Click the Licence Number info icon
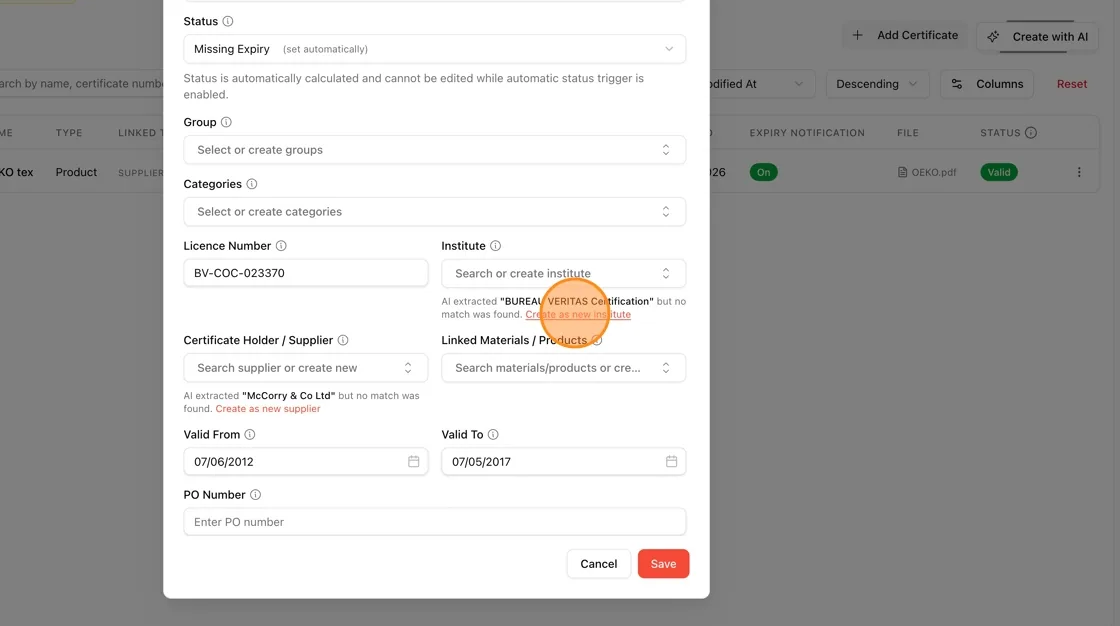 (x=281, y=246)
